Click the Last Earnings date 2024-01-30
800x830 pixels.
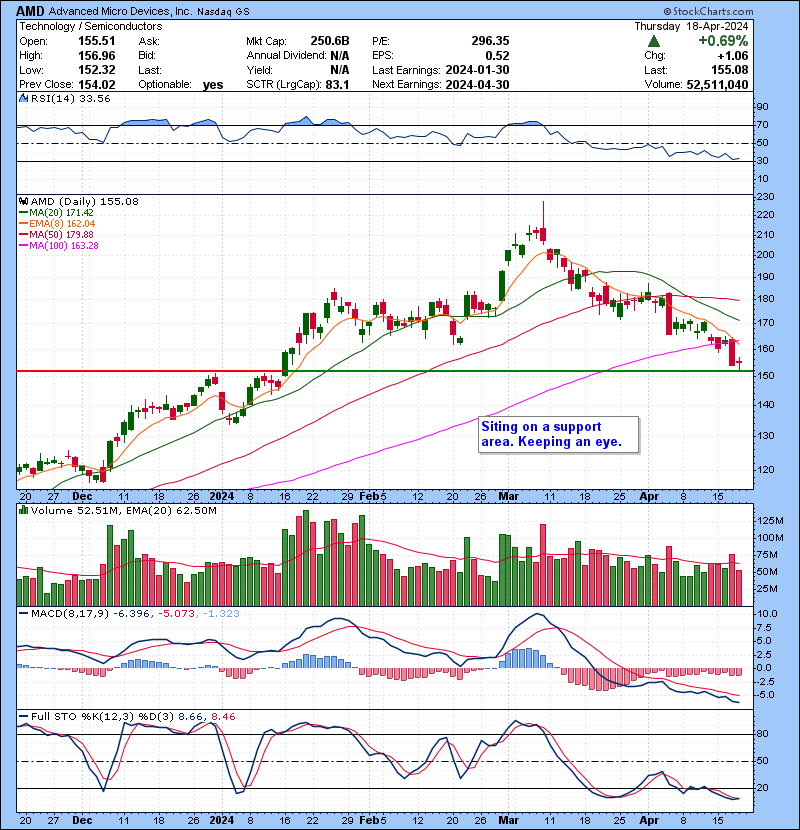pyautogui.click(x=478, y=70)
